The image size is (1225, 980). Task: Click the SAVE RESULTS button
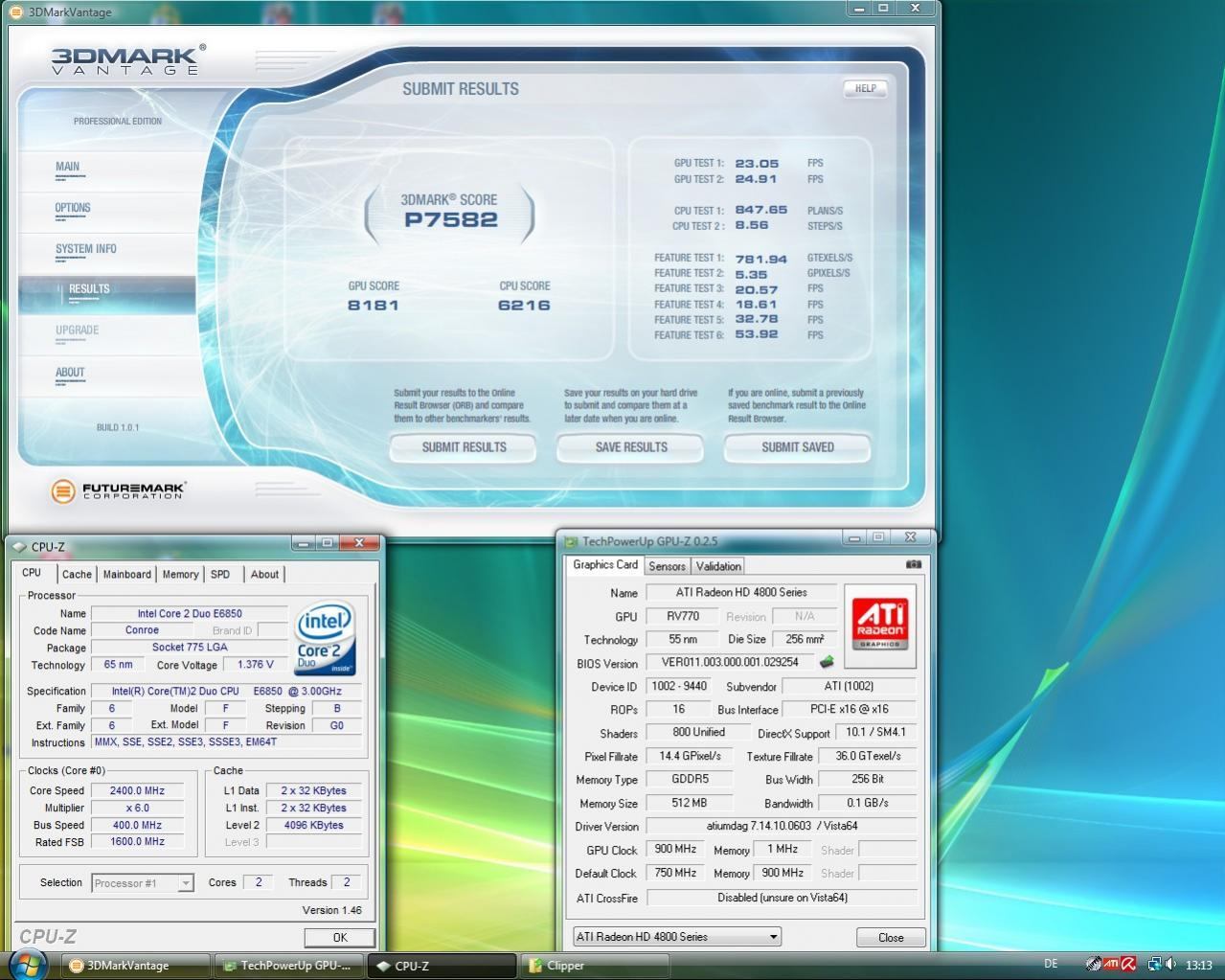point(631,447)
